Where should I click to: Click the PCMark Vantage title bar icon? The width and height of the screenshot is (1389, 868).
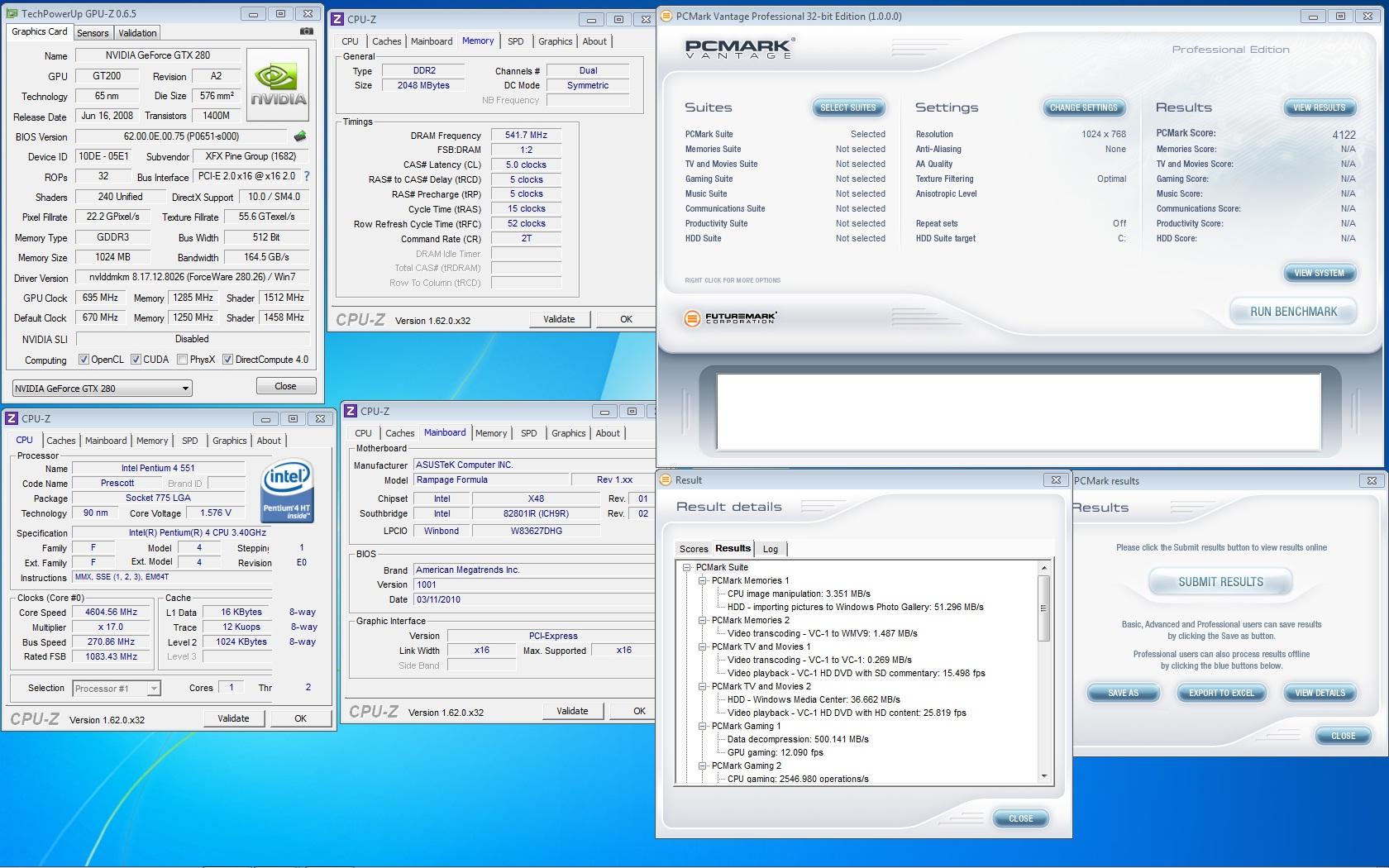(x=666, y=16)
